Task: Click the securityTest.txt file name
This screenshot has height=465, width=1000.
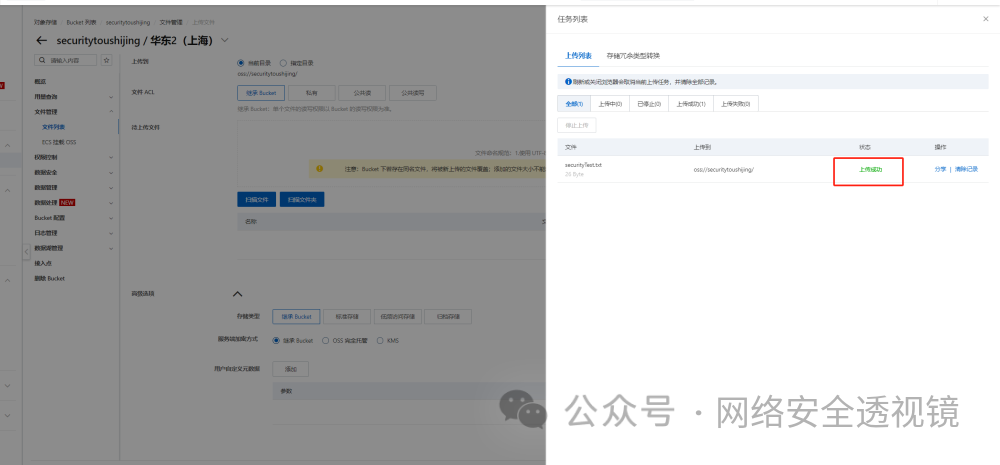Action: [584, 165]
